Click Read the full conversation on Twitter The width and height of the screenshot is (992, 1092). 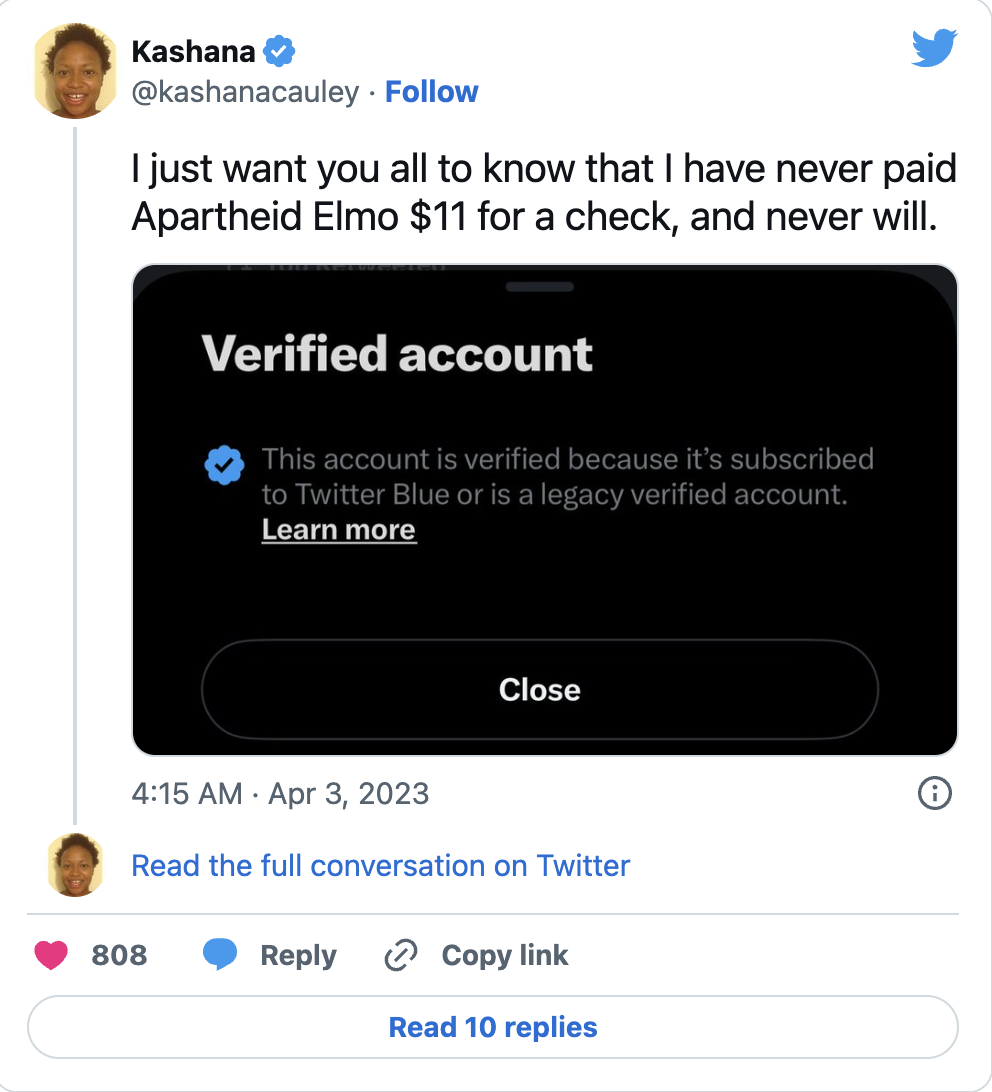[381, 865]
